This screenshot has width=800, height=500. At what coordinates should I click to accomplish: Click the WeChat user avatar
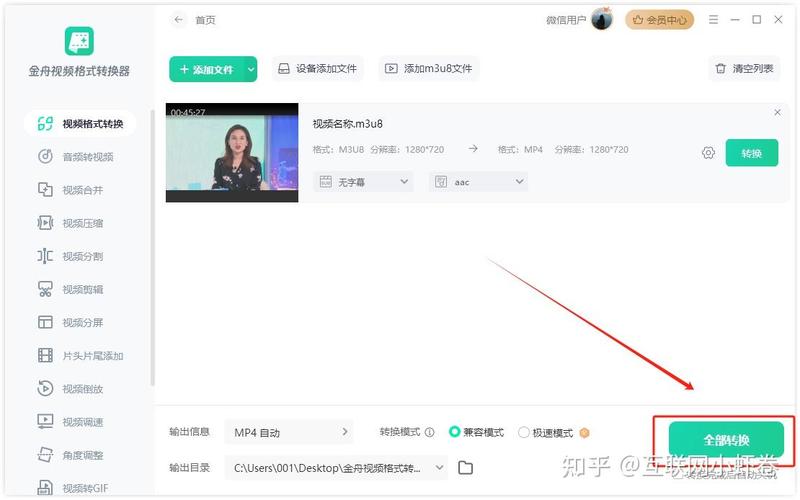pos(602,20)
